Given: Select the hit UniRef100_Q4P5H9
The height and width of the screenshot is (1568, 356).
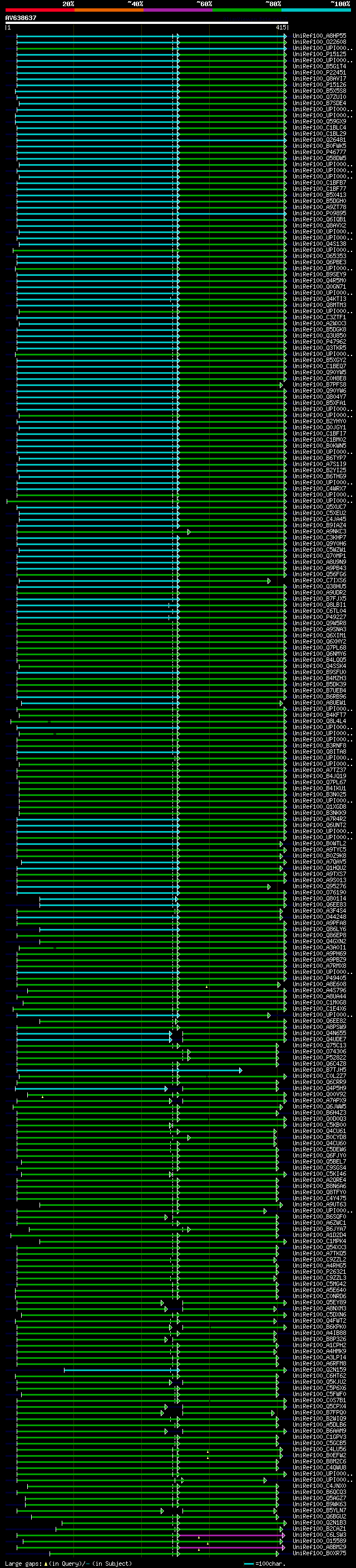Looking at the screenshot, I should point(319,1089).
